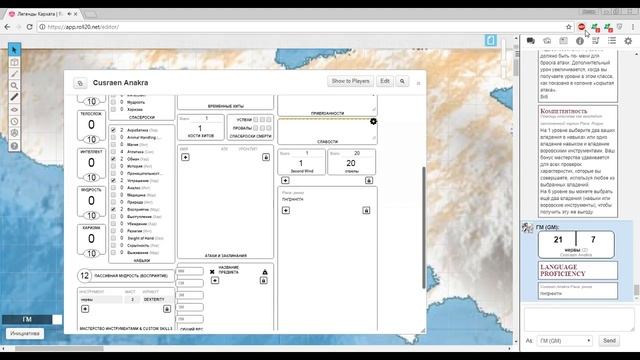Click the magnifier button in sheet header
The width and height of the screenshot is (640, 360).
pos(402,81)
